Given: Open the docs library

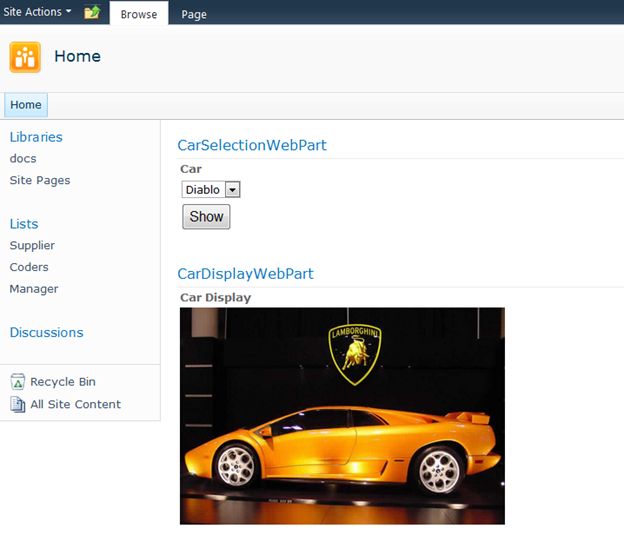Looking at the screenshot, I should [x=23, y=159].
